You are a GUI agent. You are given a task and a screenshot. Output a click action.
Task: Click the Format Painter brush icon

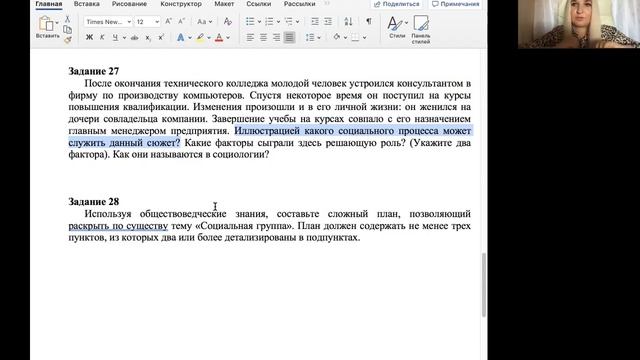coord(68,40)
